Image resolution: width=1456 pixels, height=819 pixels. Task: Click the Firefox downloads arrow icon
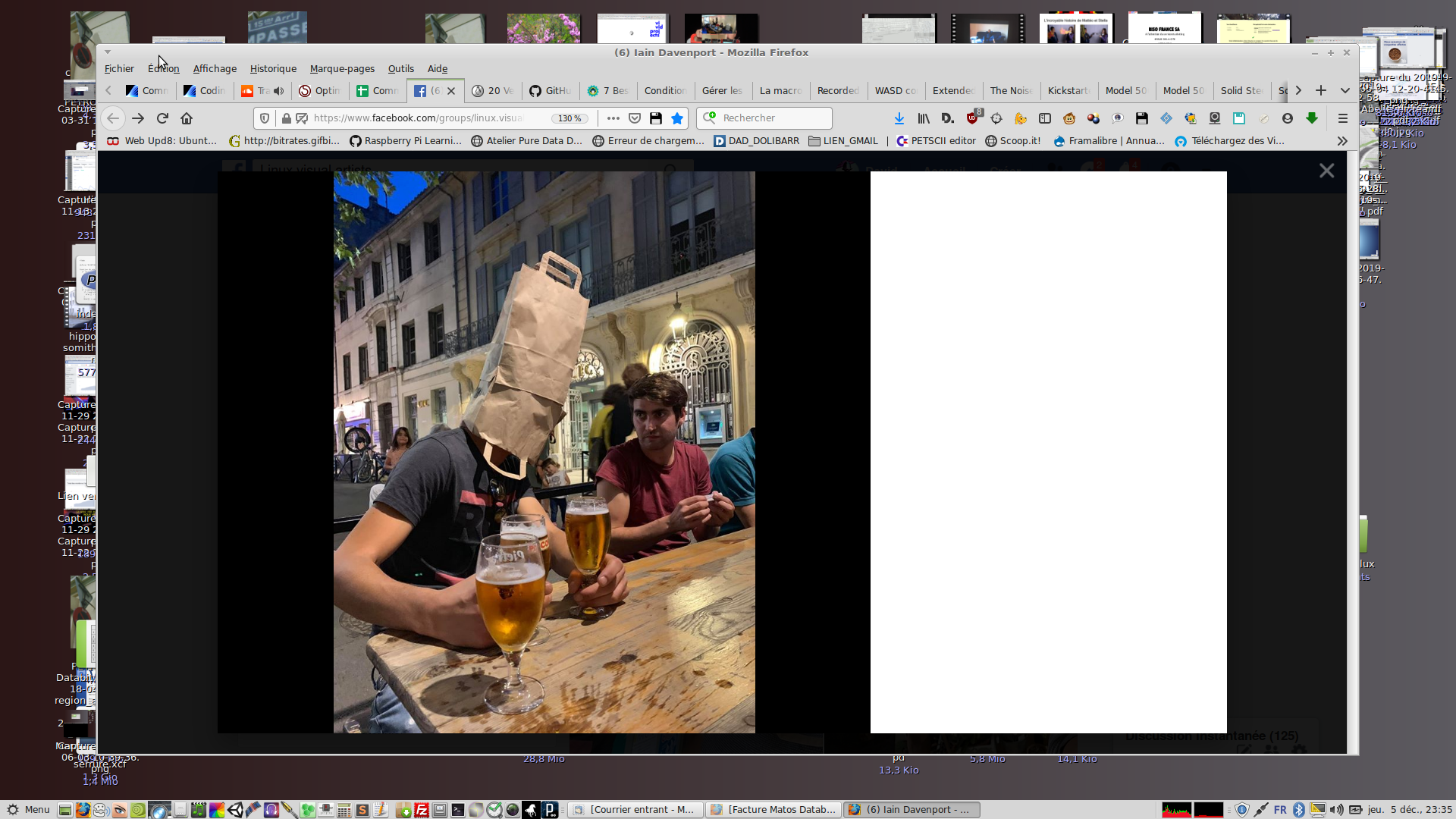(x=899, y=118)
